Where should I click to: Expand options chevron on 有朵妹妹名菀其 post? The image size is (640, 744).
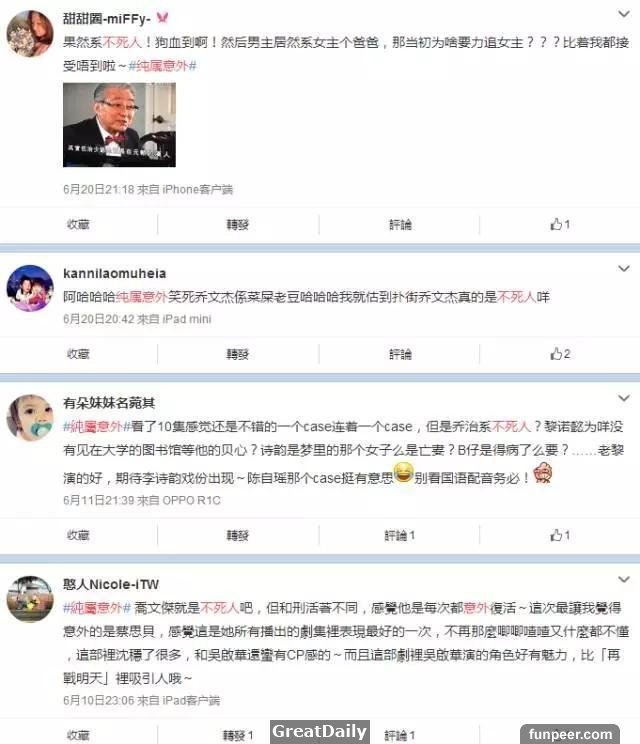[624, 398]
